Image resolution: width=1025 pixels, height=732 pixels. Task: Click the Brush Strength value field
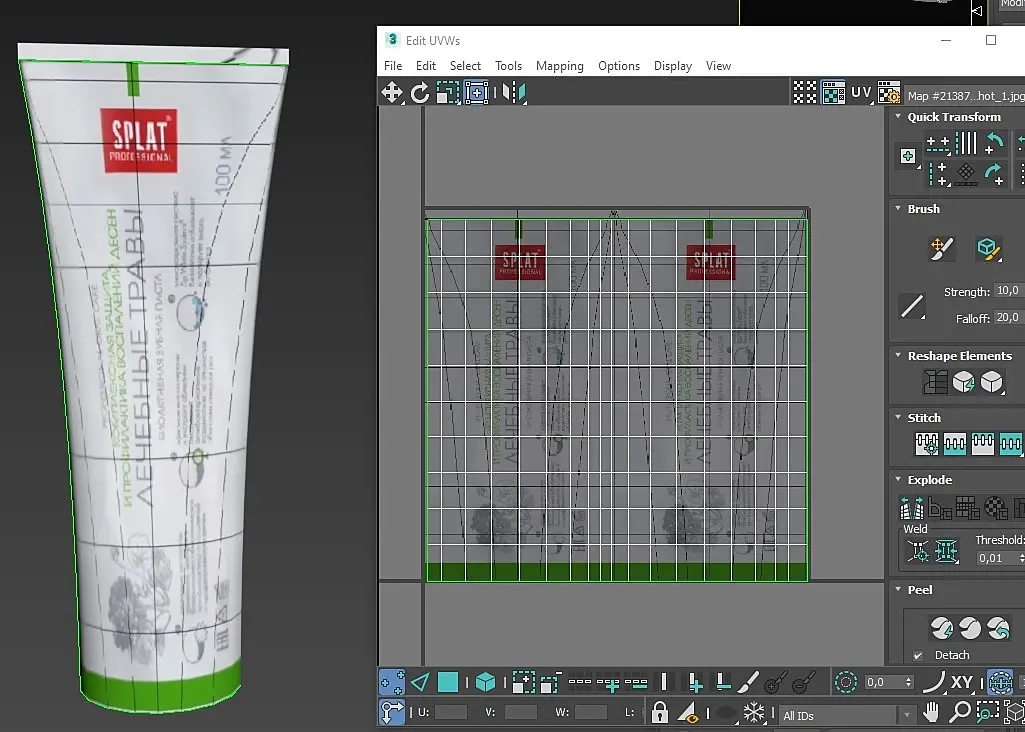[x=1006, y=292]
